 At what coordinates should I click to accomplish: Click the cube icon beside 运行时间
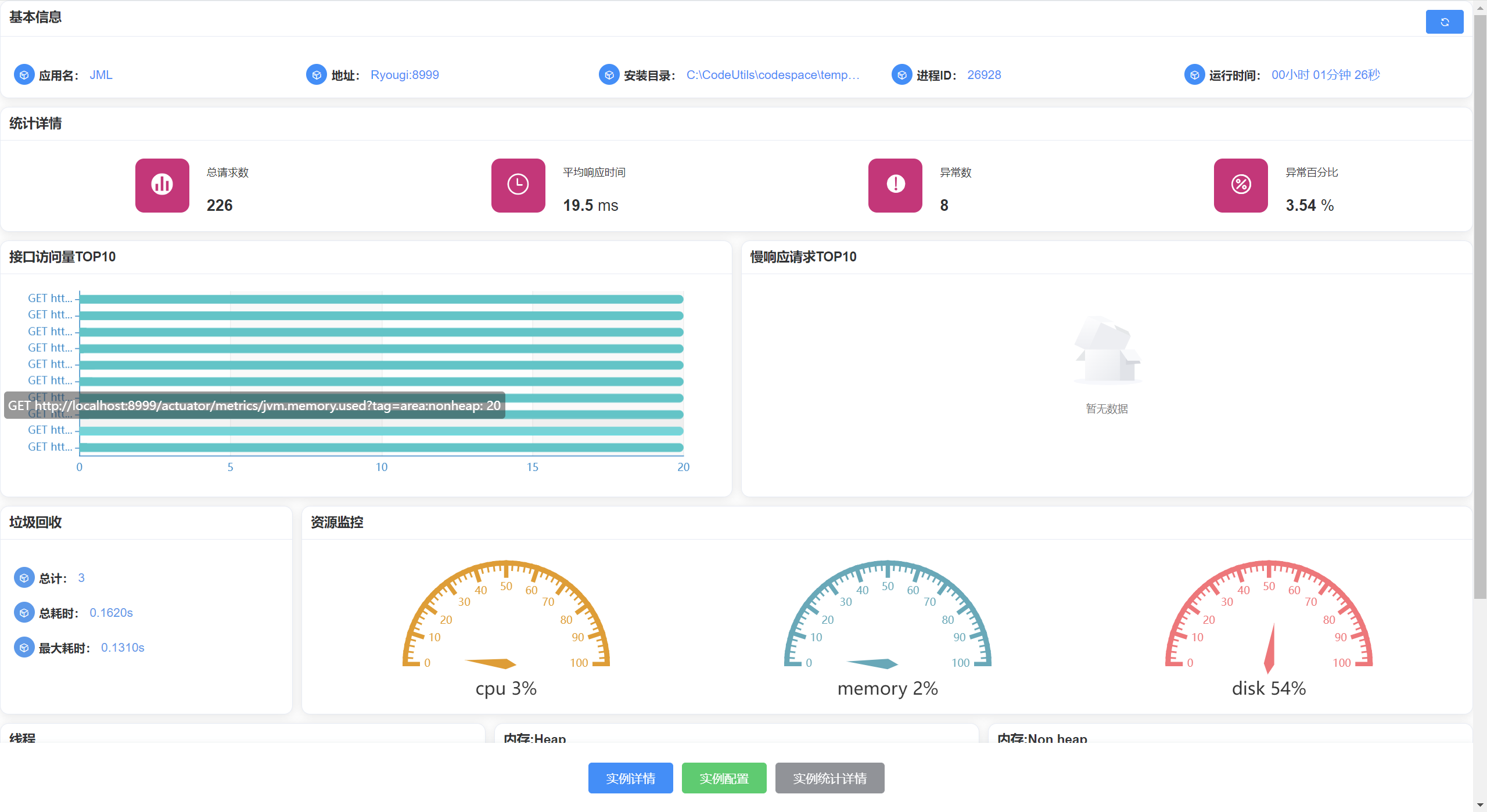click(1194, 75)
